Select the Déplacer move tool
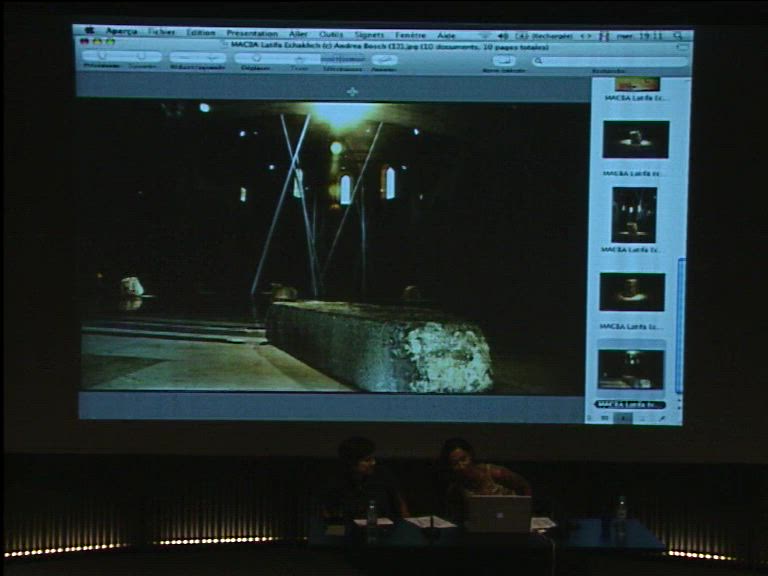Viewport: 768px width, 576px height. pyautogui.click(x=255, y=58)
